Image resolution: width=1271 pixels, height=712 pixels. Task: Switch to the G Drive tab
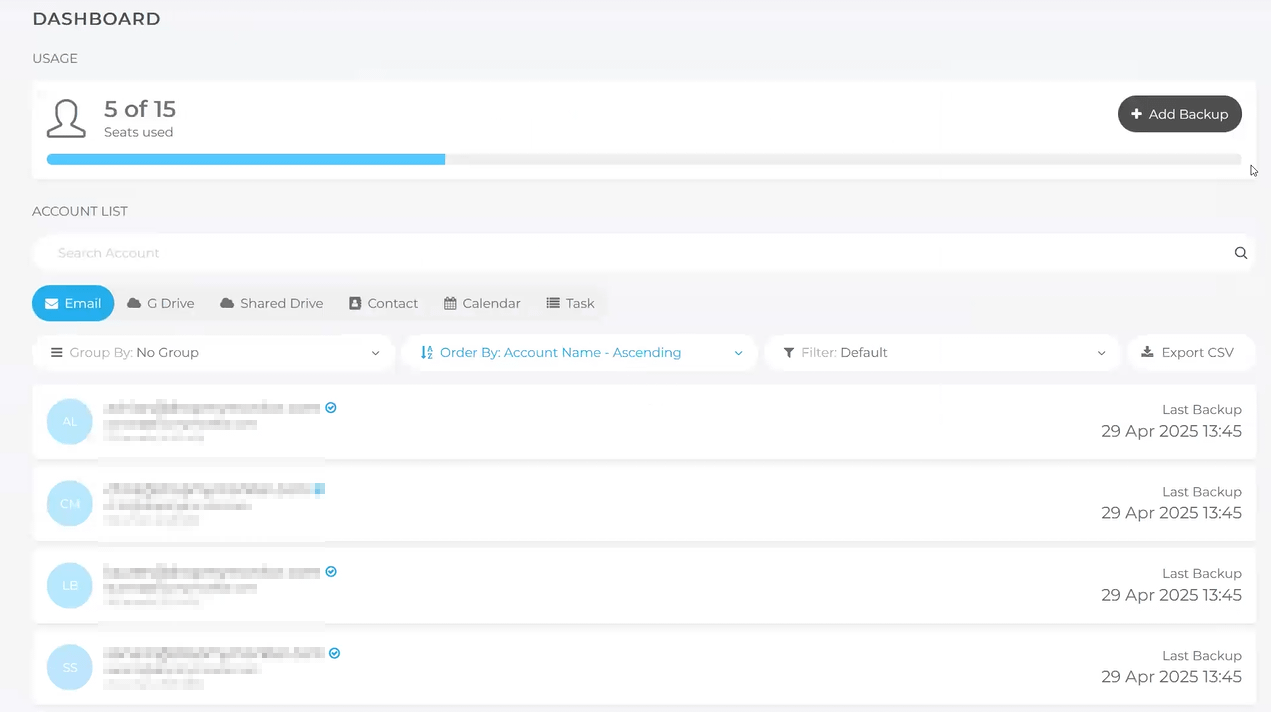coord(161,303)
